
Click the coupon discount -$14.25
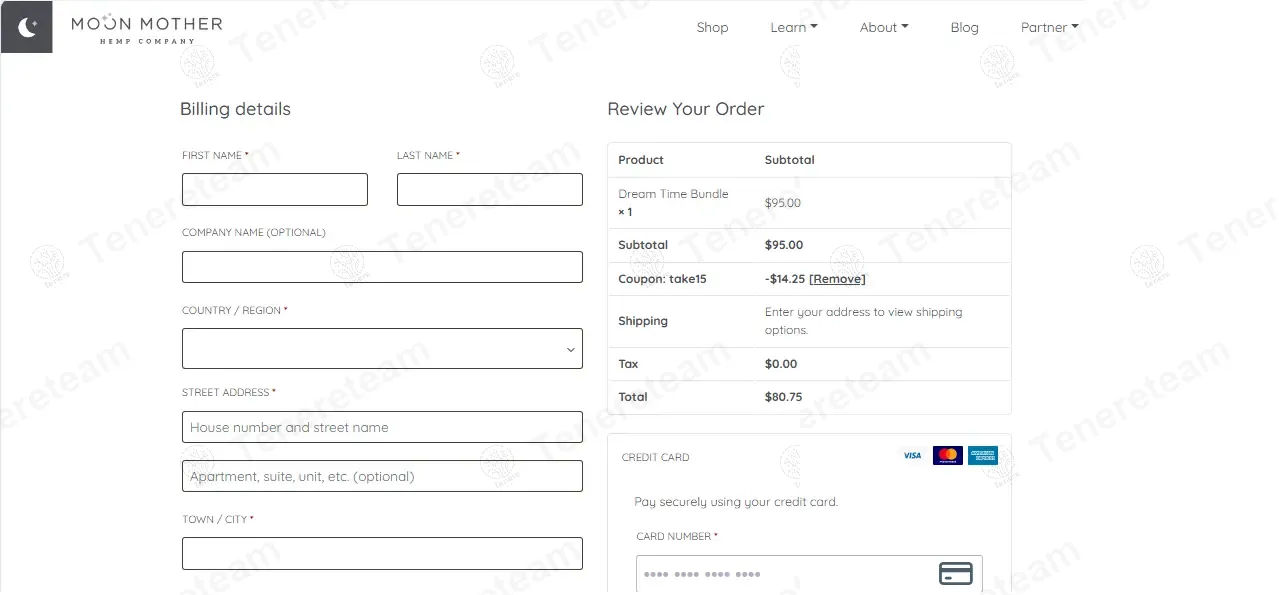(x=785, y=279)
